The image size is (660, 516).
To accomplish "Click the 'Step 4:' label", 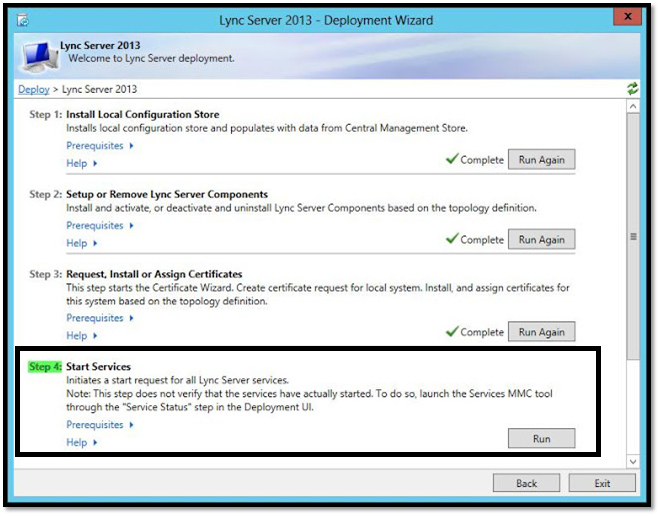I will tap(45, 367).
